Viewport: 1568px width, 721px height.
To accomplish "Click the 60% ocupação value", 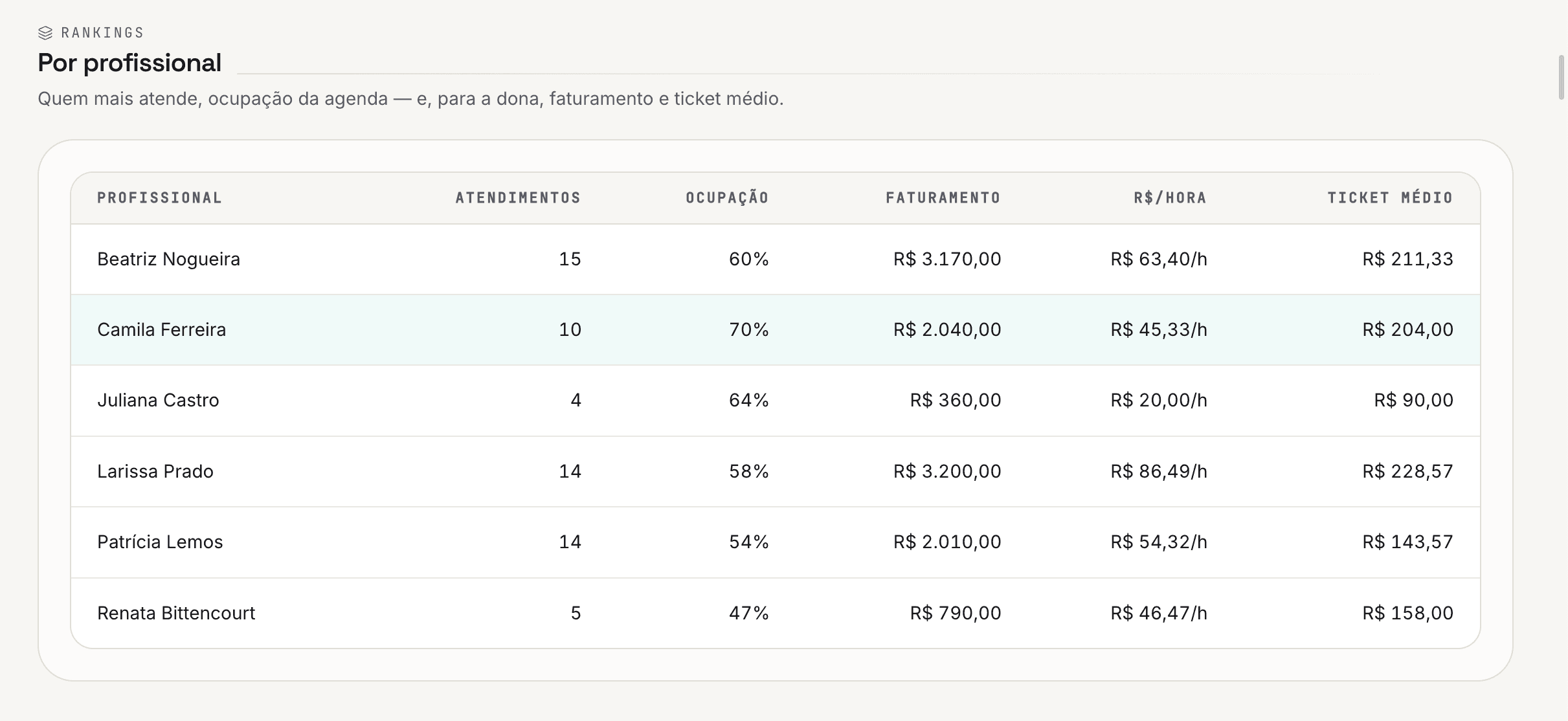I will click(x=749, y=260).
